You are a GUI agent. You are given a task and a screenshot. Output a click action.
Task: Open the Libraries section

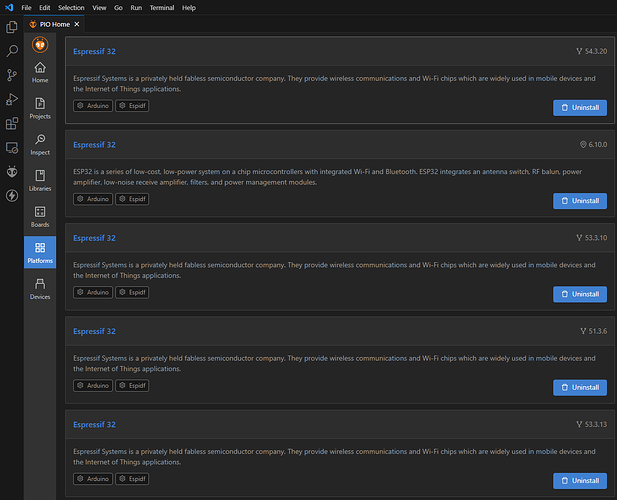(x=40, y=181)
